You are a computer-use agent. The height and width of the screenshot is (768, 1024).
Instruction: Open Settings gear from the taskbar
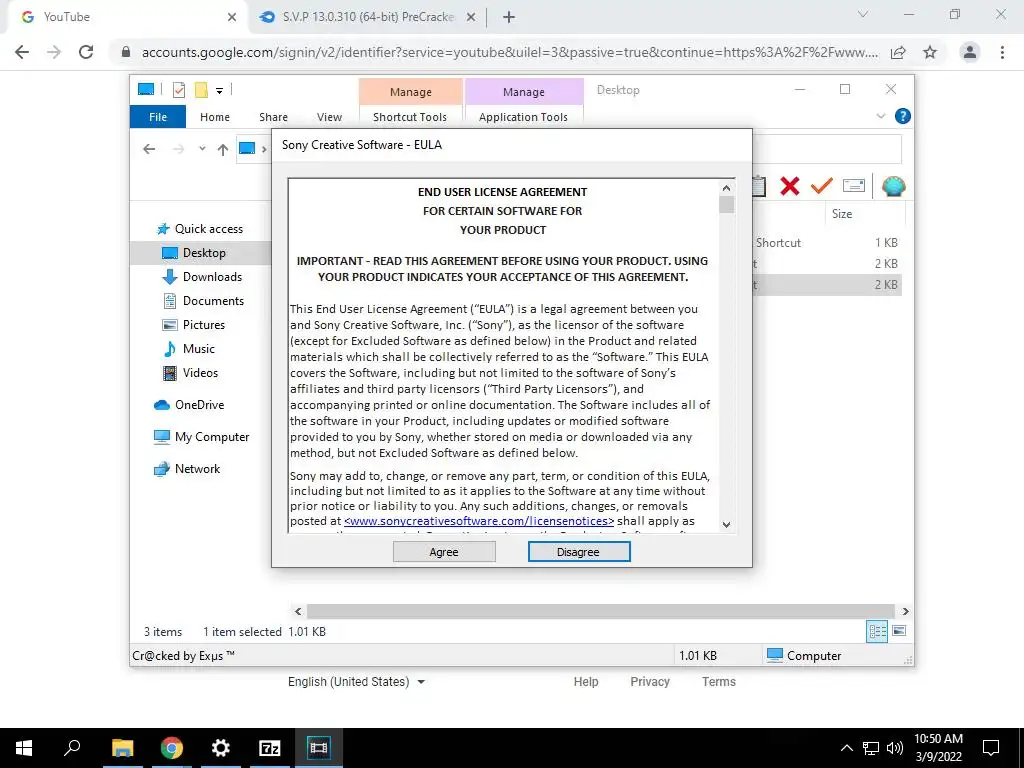[221, 748]
